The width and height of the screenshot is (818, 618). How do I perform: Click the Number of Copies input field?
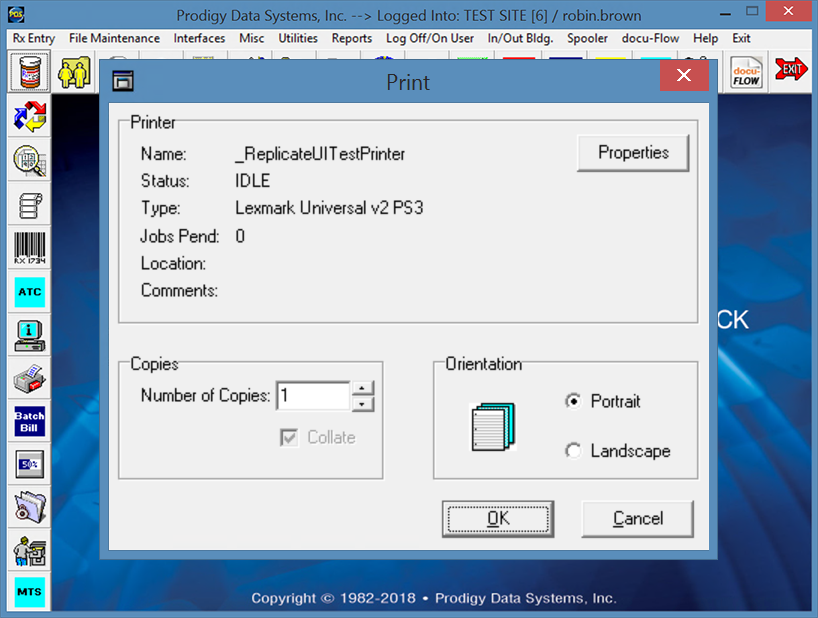tap(312, 396)
